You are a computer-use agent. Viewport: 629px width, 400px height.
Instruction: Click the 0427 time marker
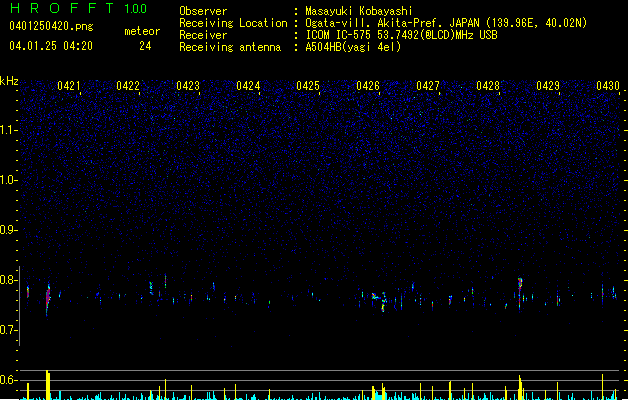click(x=428, y=86)
